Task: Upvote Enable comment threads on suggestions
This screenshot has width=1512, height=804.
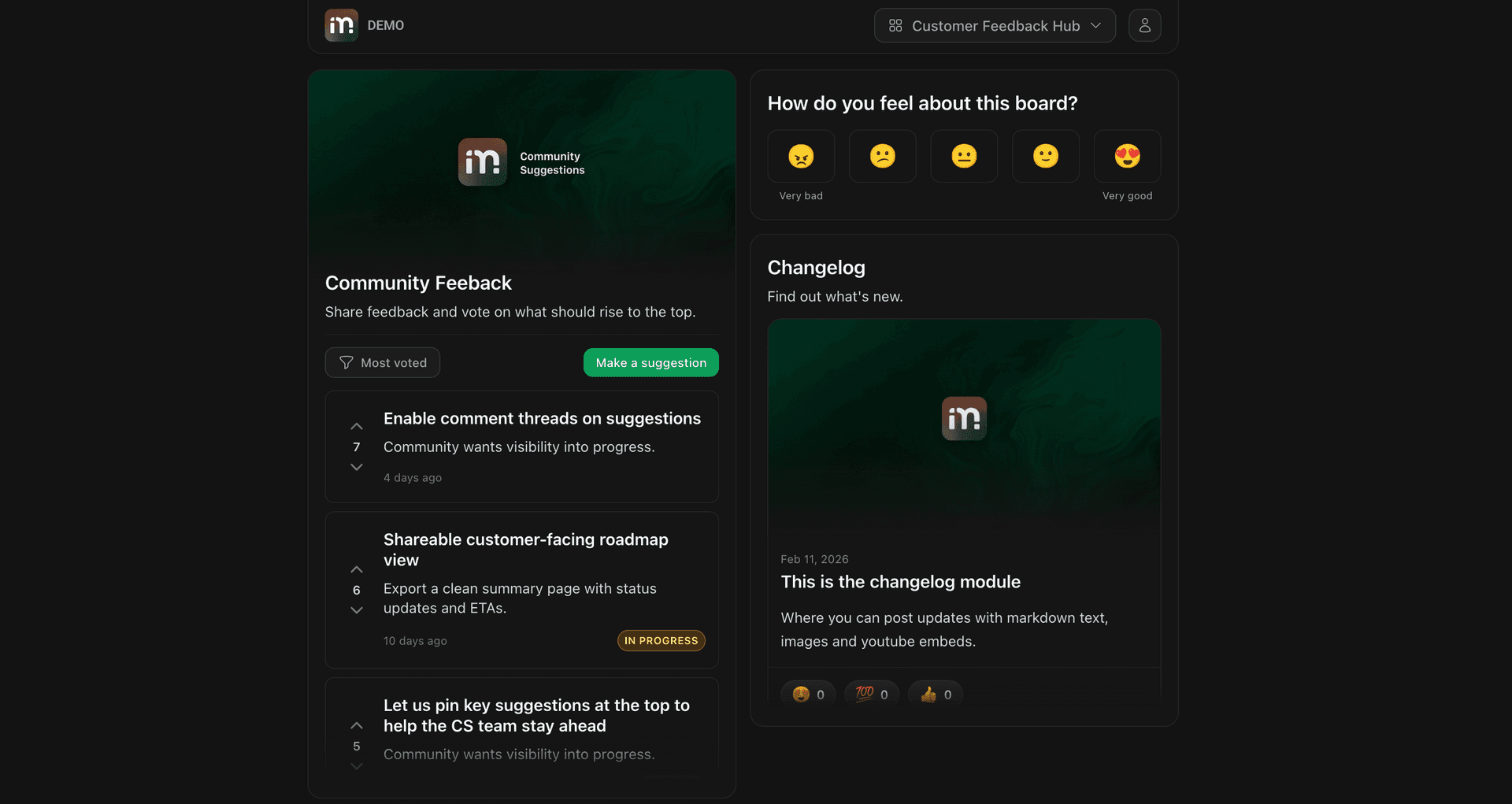Action: (x=357, y=427)
